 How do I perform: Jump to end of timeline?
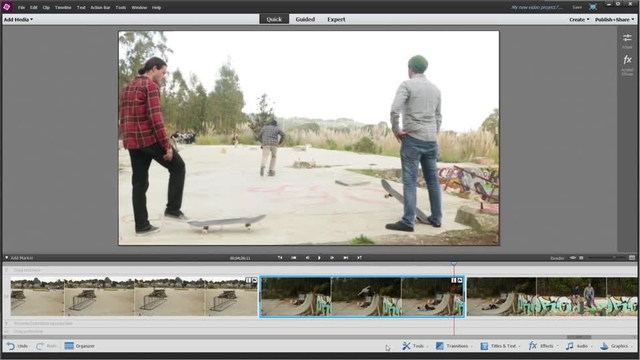pyautogui.click(x=346, y=258)
